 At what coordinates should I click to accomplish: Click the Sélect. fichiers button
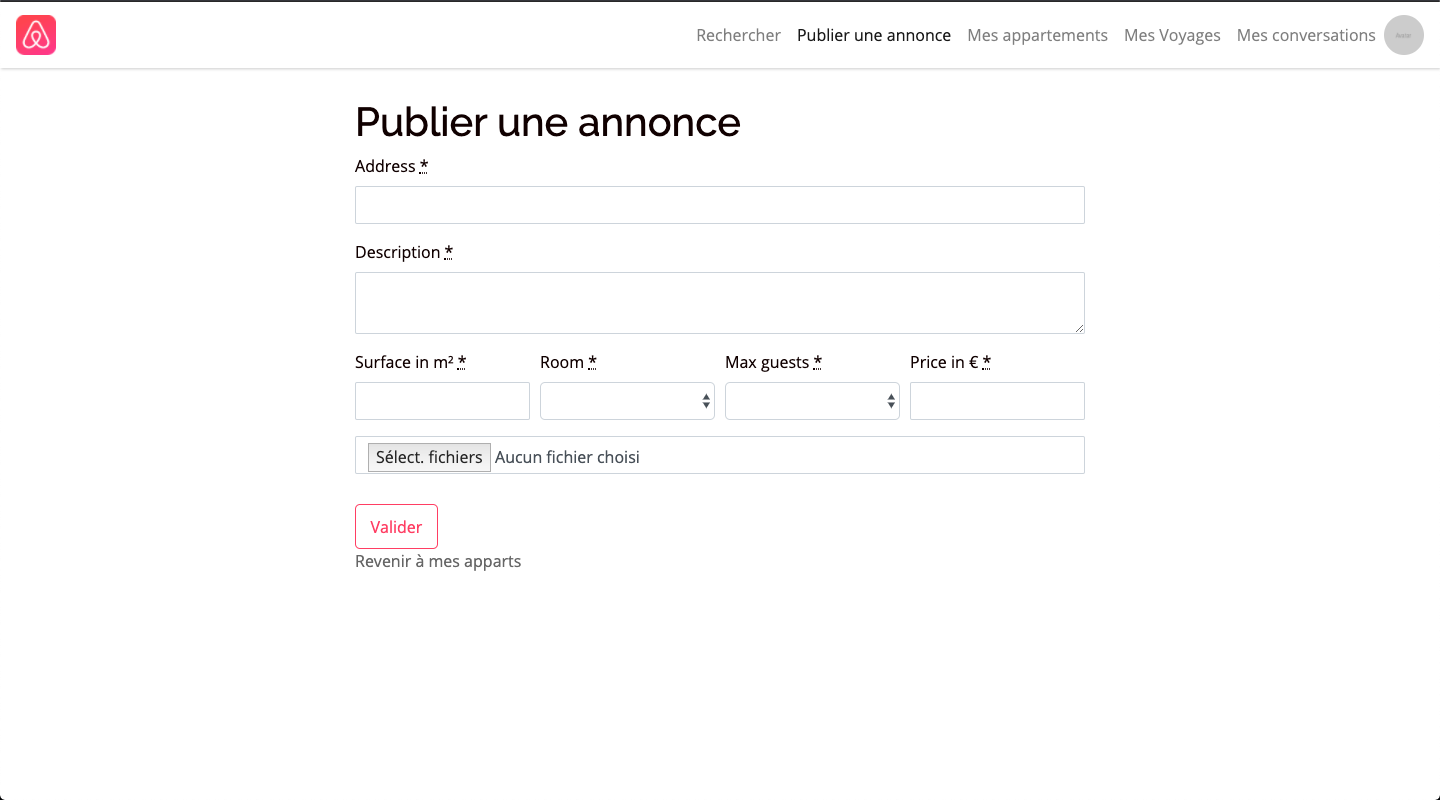[x=429, y=457]
